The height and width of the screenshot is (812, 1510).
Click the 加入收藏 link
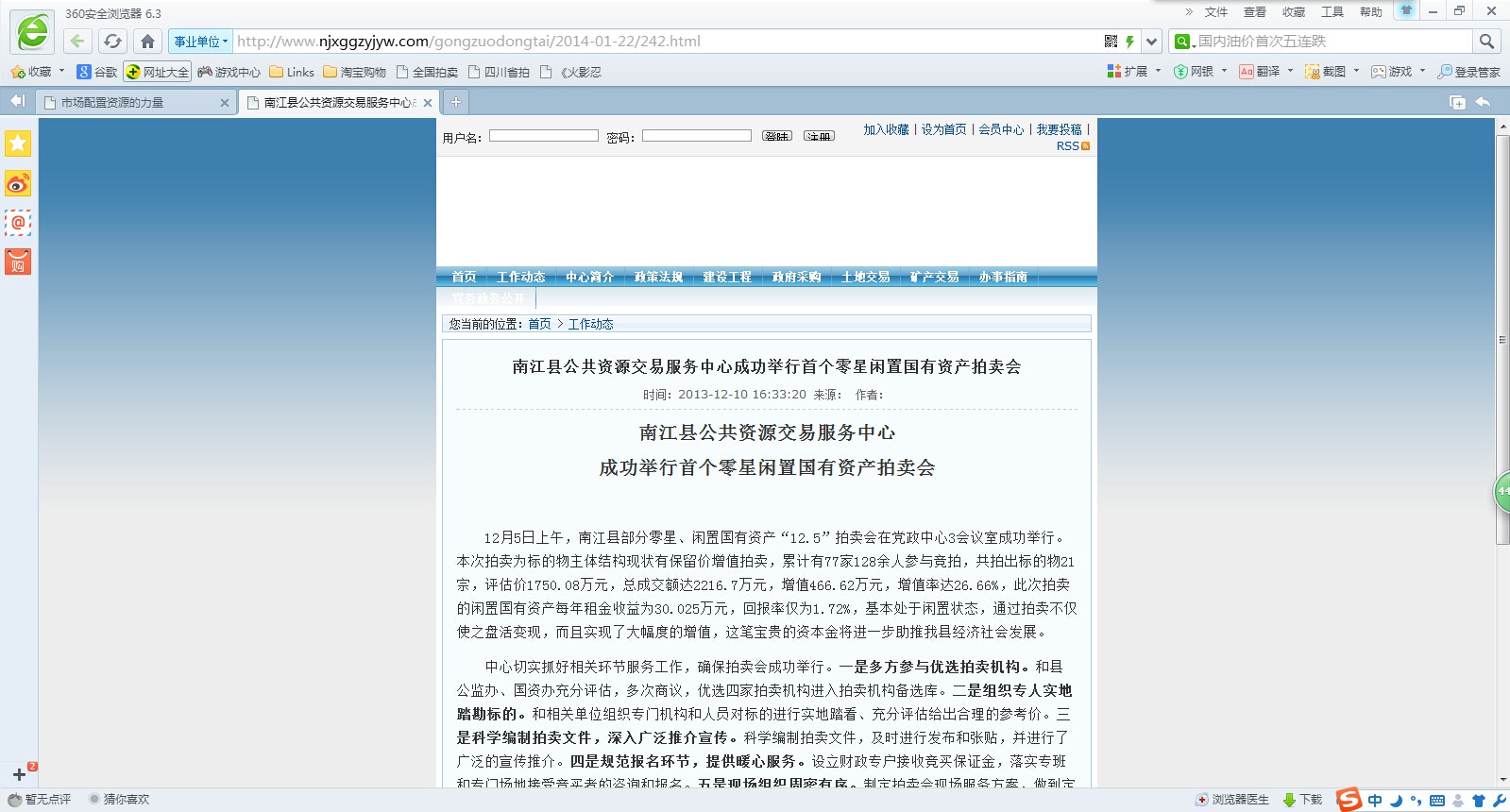(886, 129)
